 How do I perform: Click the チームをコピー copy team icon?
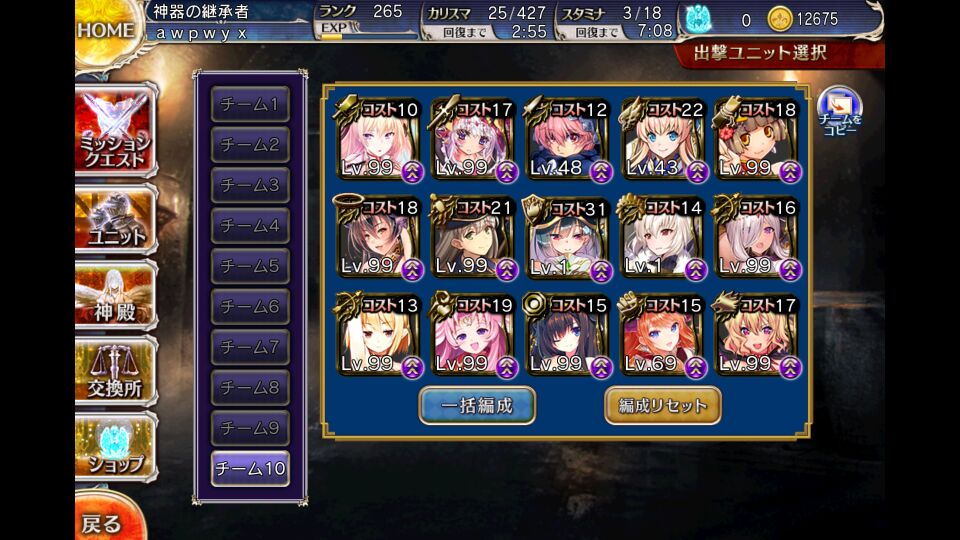(x=839, y=111)
